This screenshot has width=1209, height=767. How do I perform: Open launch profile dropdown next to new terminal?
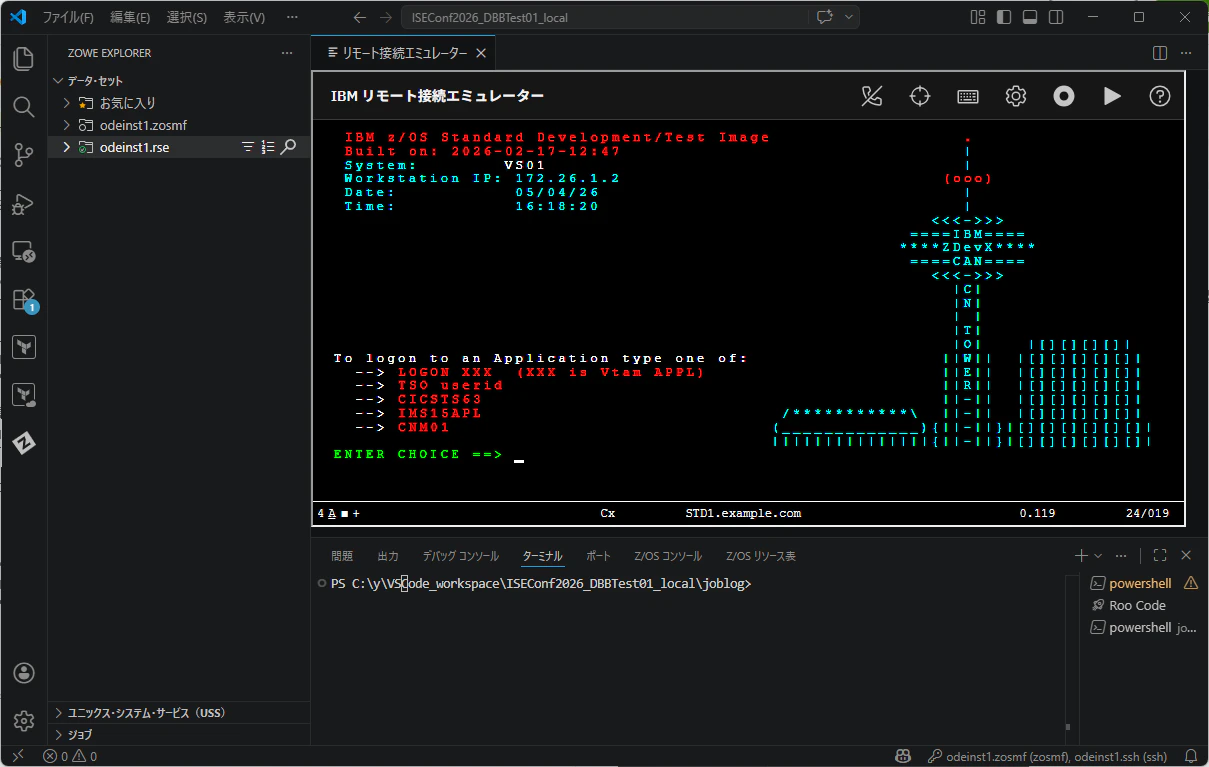[1098, 555]
